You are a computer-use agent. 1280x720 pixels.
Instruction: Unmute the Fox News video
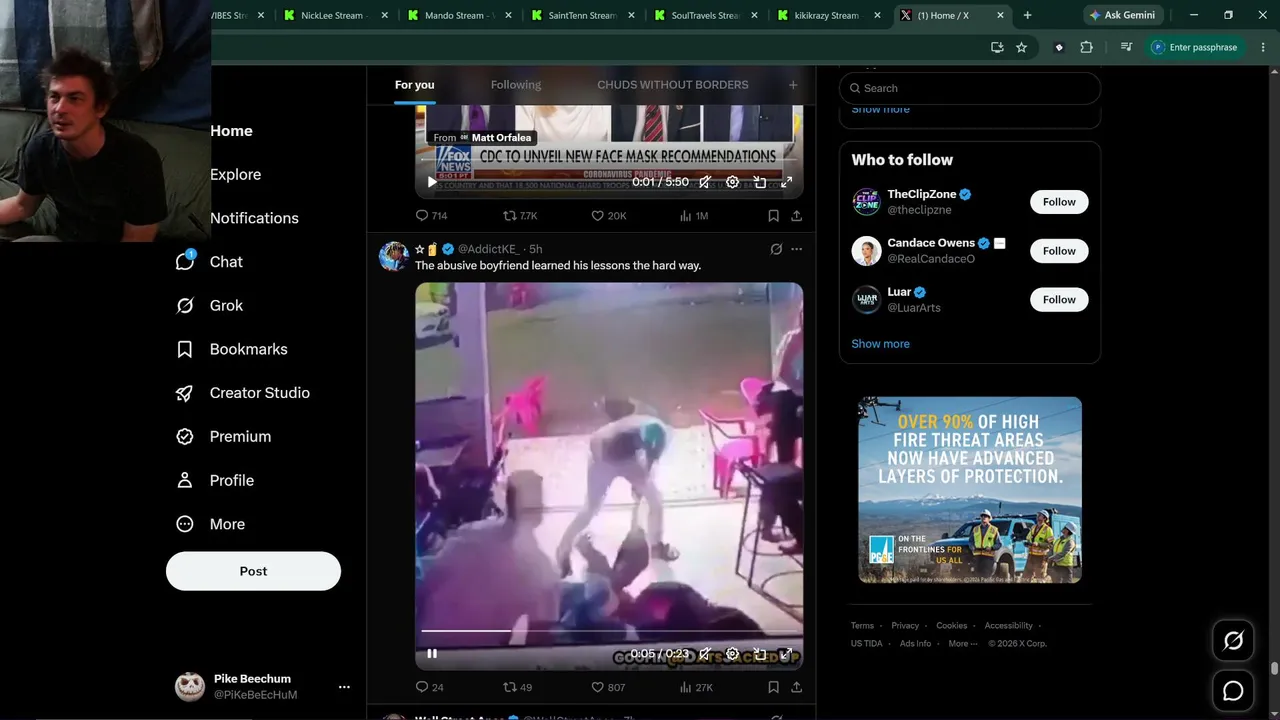coord(705,182)
